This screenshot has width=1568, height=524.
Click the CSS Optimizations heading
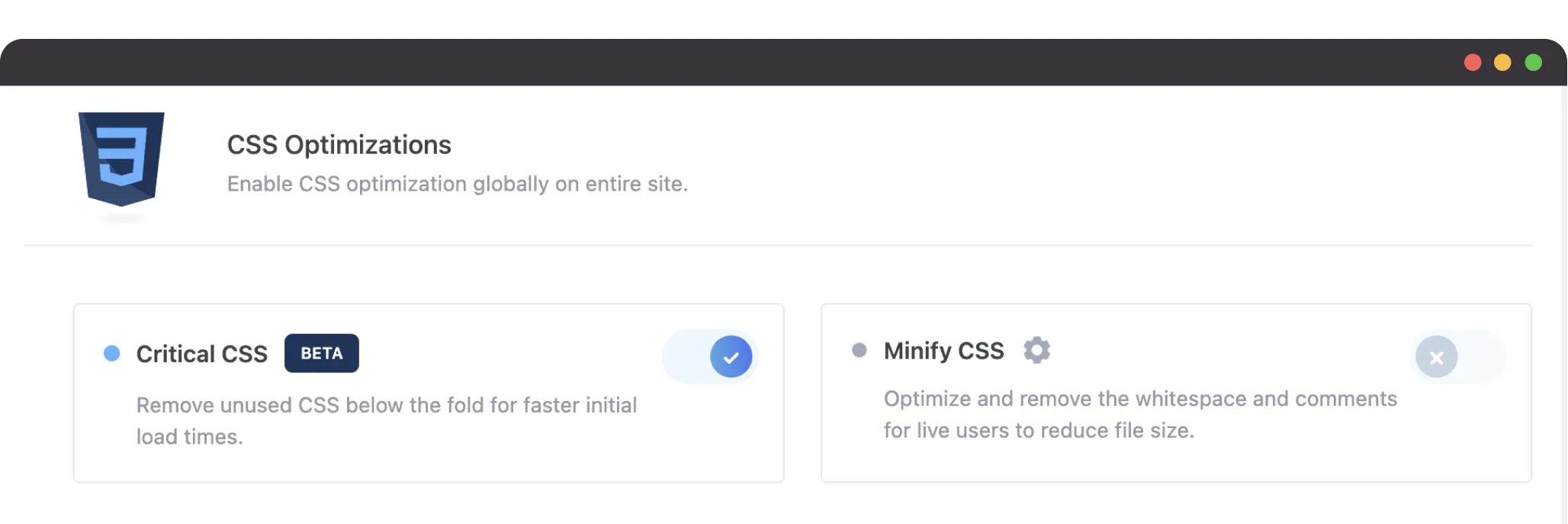tap(339, 145)
